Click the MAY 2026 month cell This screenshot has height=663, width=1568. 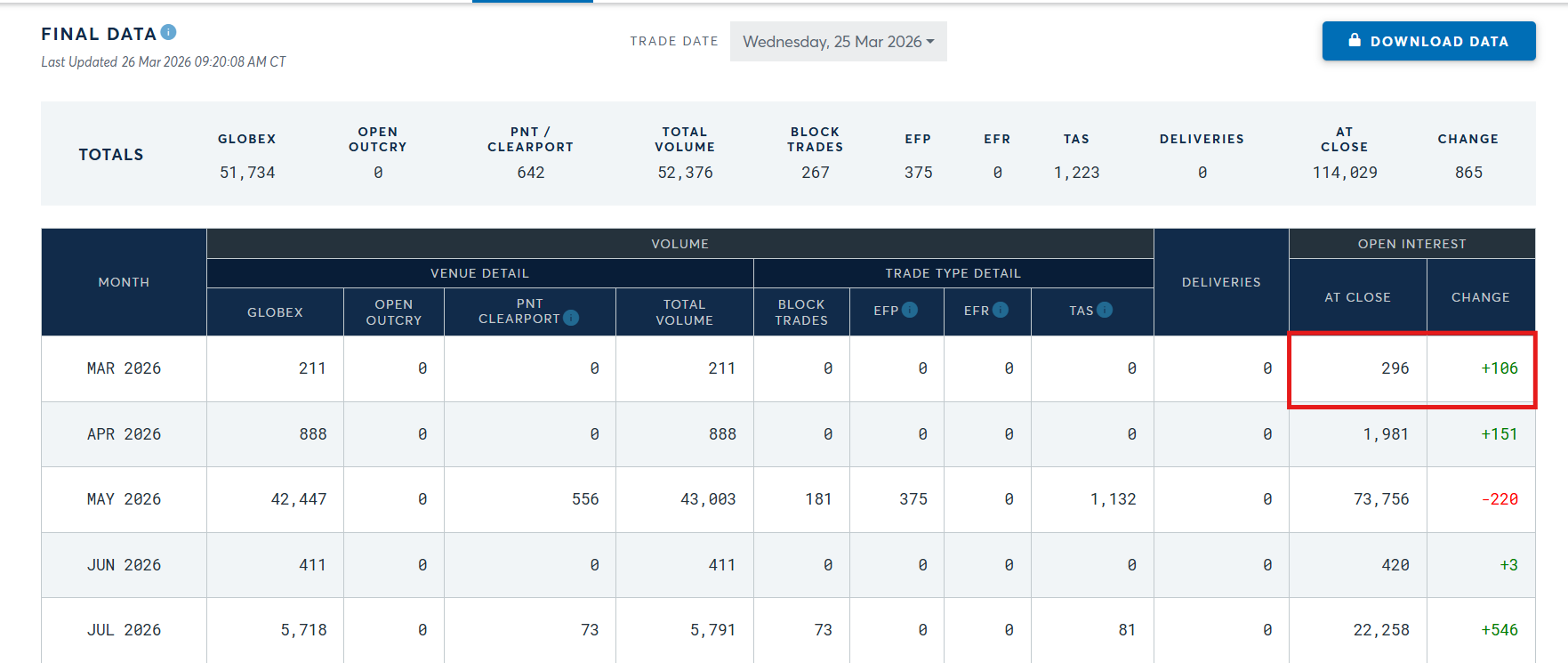124,499
